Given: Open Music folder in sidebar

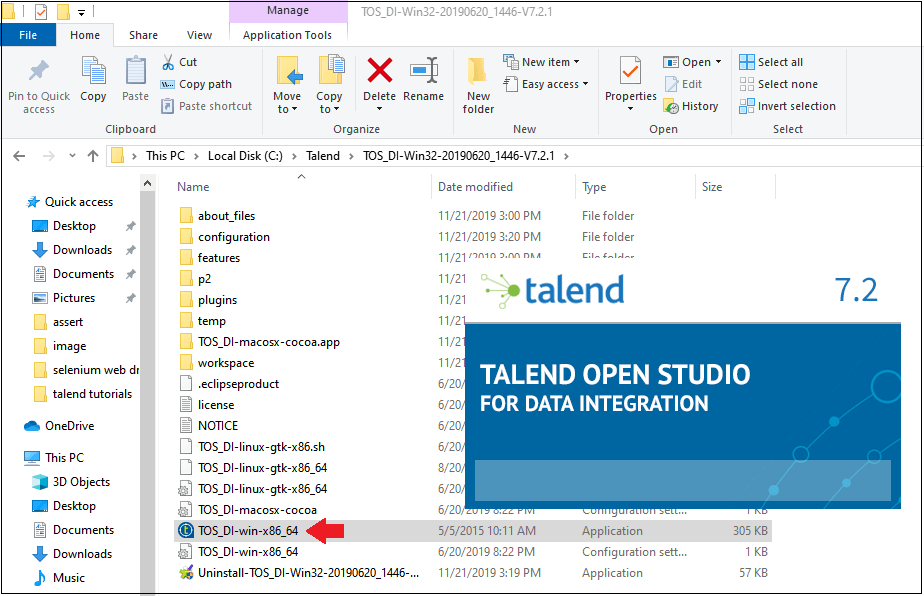Looking at the screenshot, I should pos(59,578).
